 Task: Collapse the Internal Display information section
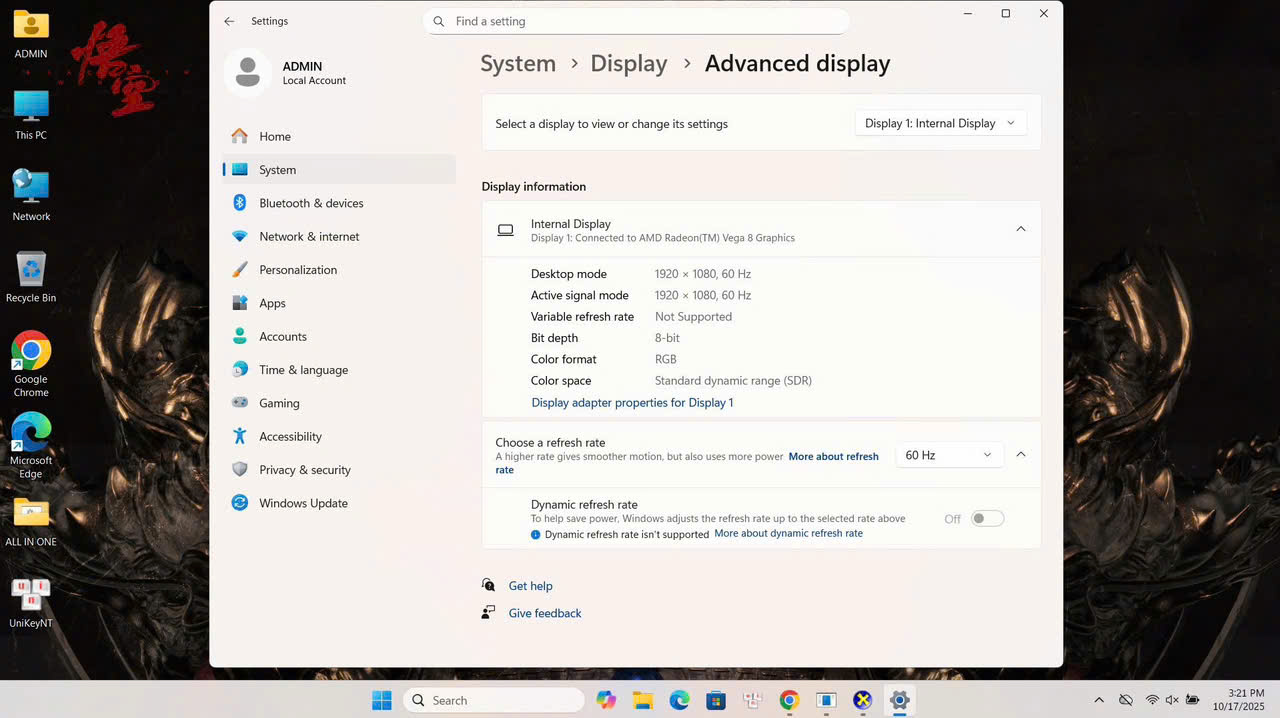click(1020, 229)
